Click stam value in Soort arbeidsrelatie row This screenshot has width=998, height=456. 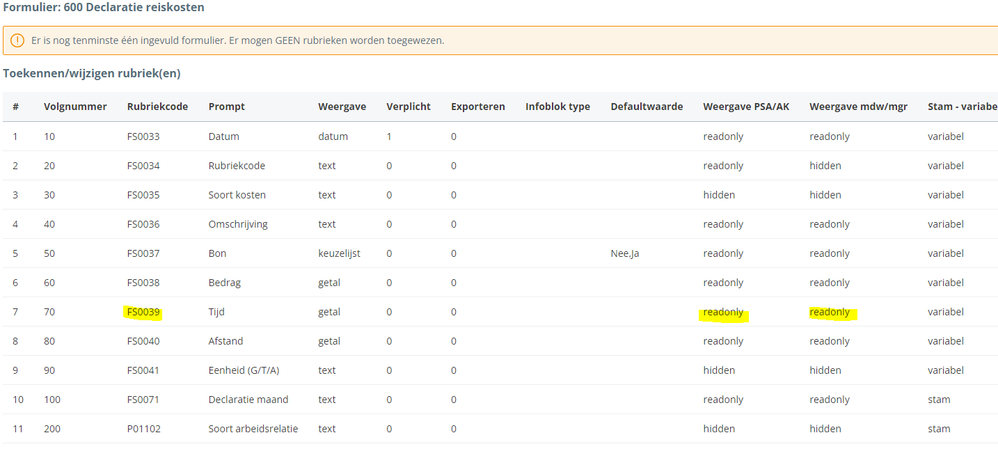(x=939, y=429)
